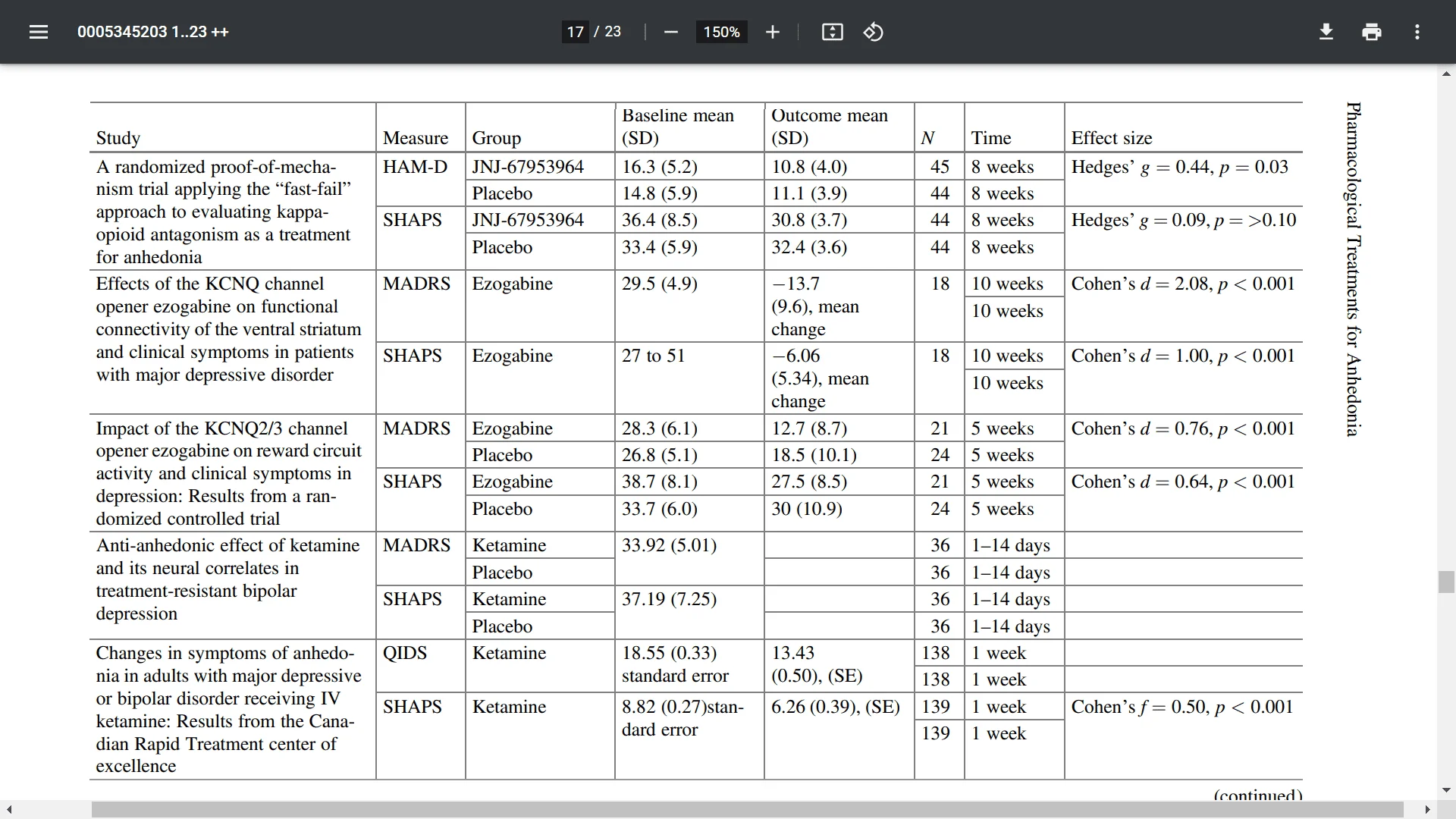Click the horizontal scrollbar thumb
Screen dimensions: 1456x819
tap(747, 810)
